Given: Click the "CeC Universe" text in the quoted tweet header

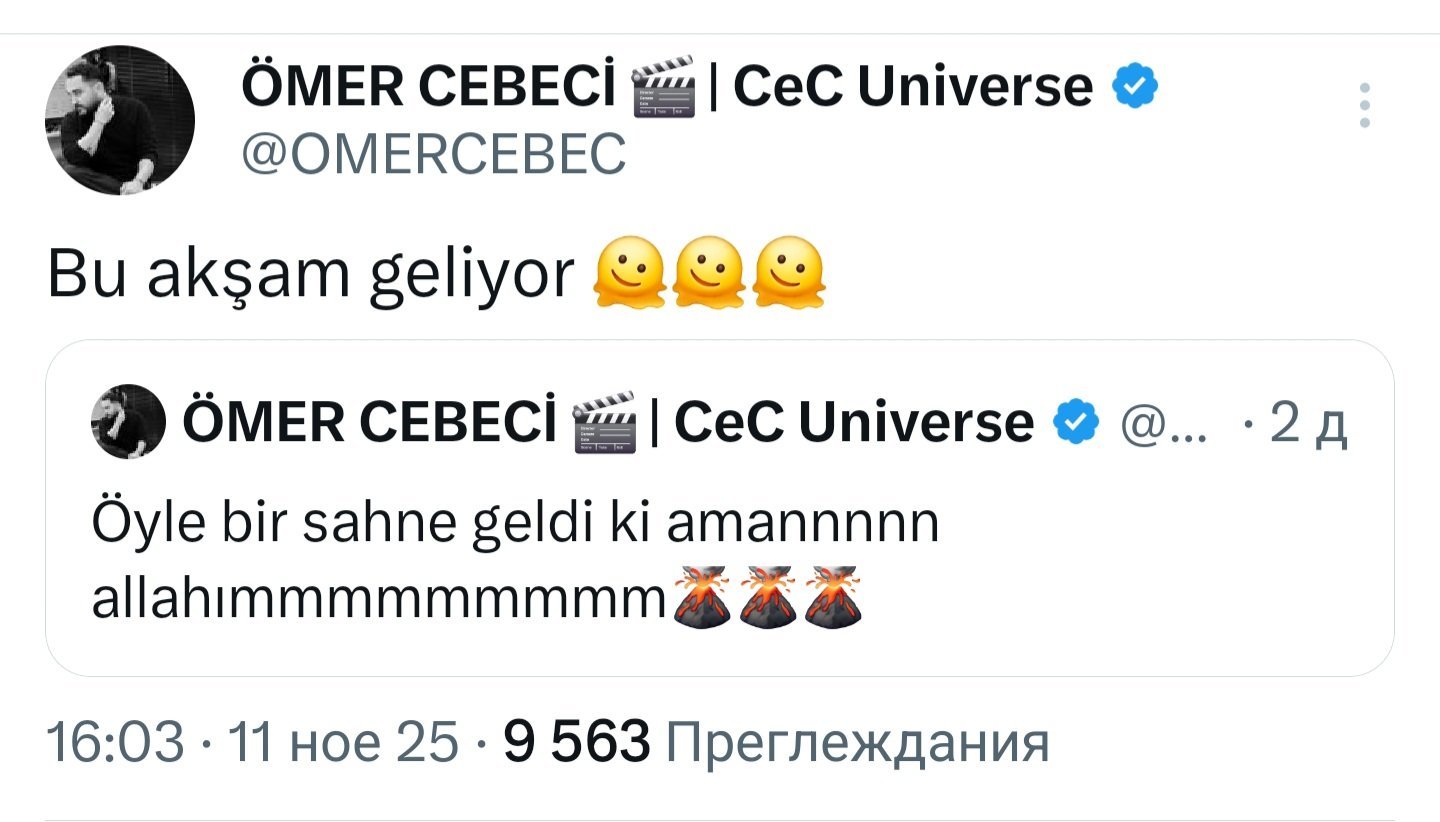Looking at the screenshot, I should point(854,423).
